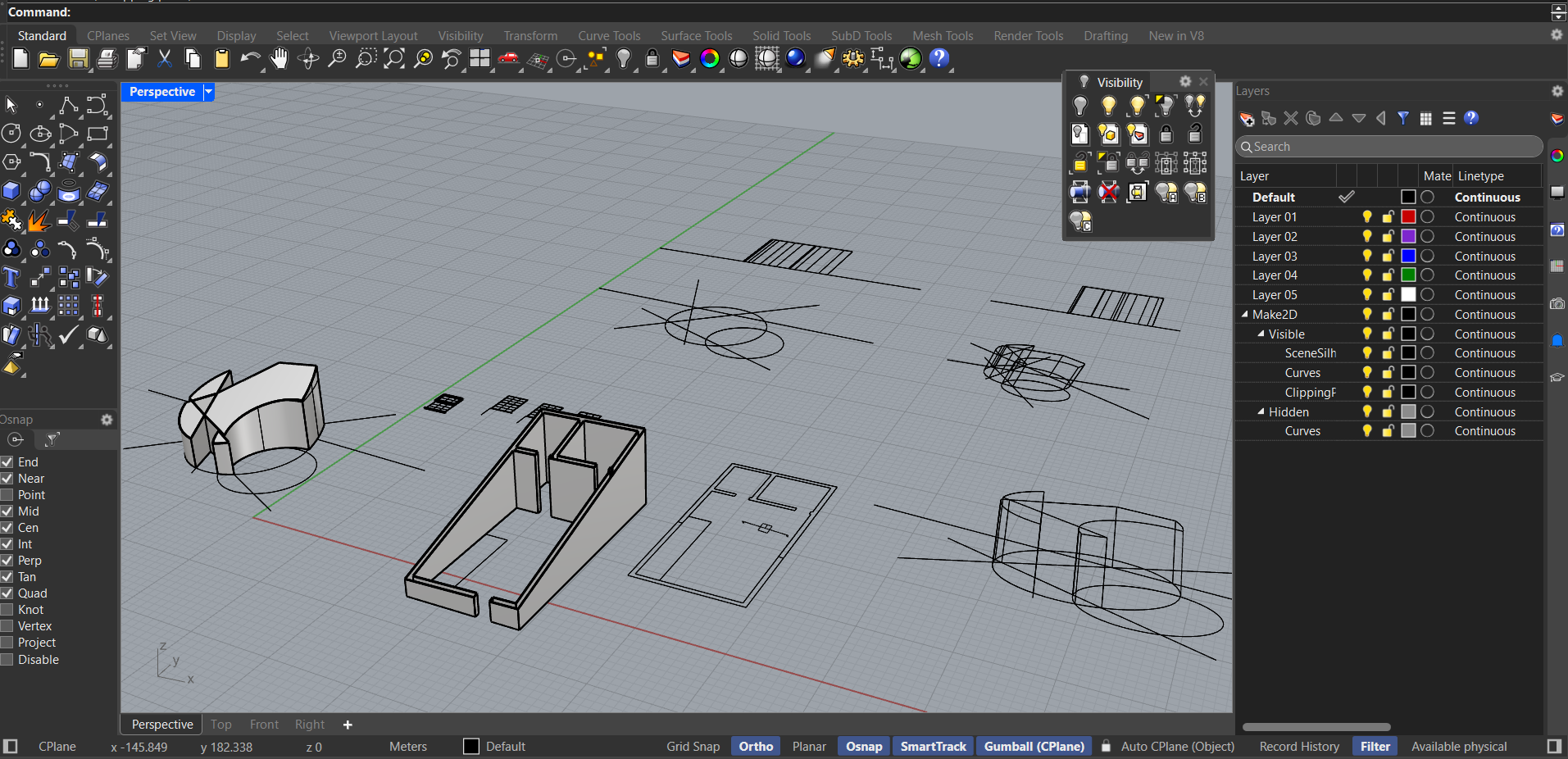Viewport: 1568px width, 759px height.
Task: Collapse the Hidden sublayer tree
Action: (1261, 412)
